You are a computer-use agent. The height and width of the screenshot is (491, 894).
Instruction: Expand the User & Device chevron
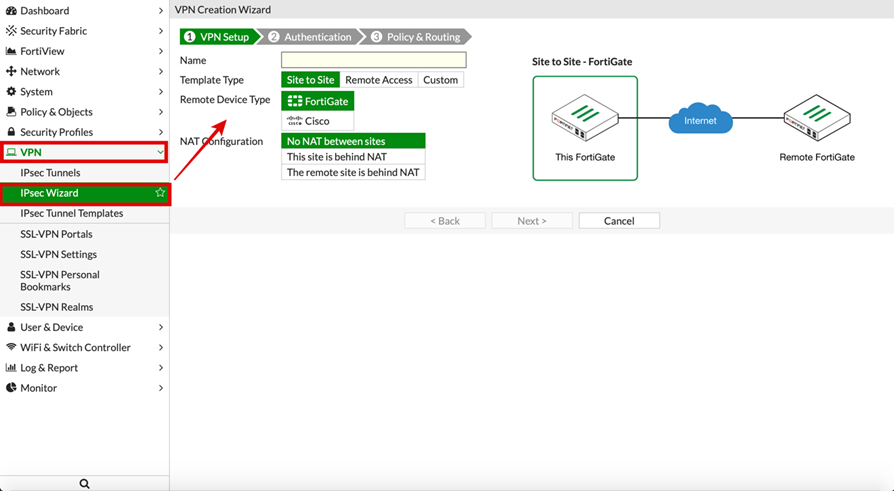(161, 327)
